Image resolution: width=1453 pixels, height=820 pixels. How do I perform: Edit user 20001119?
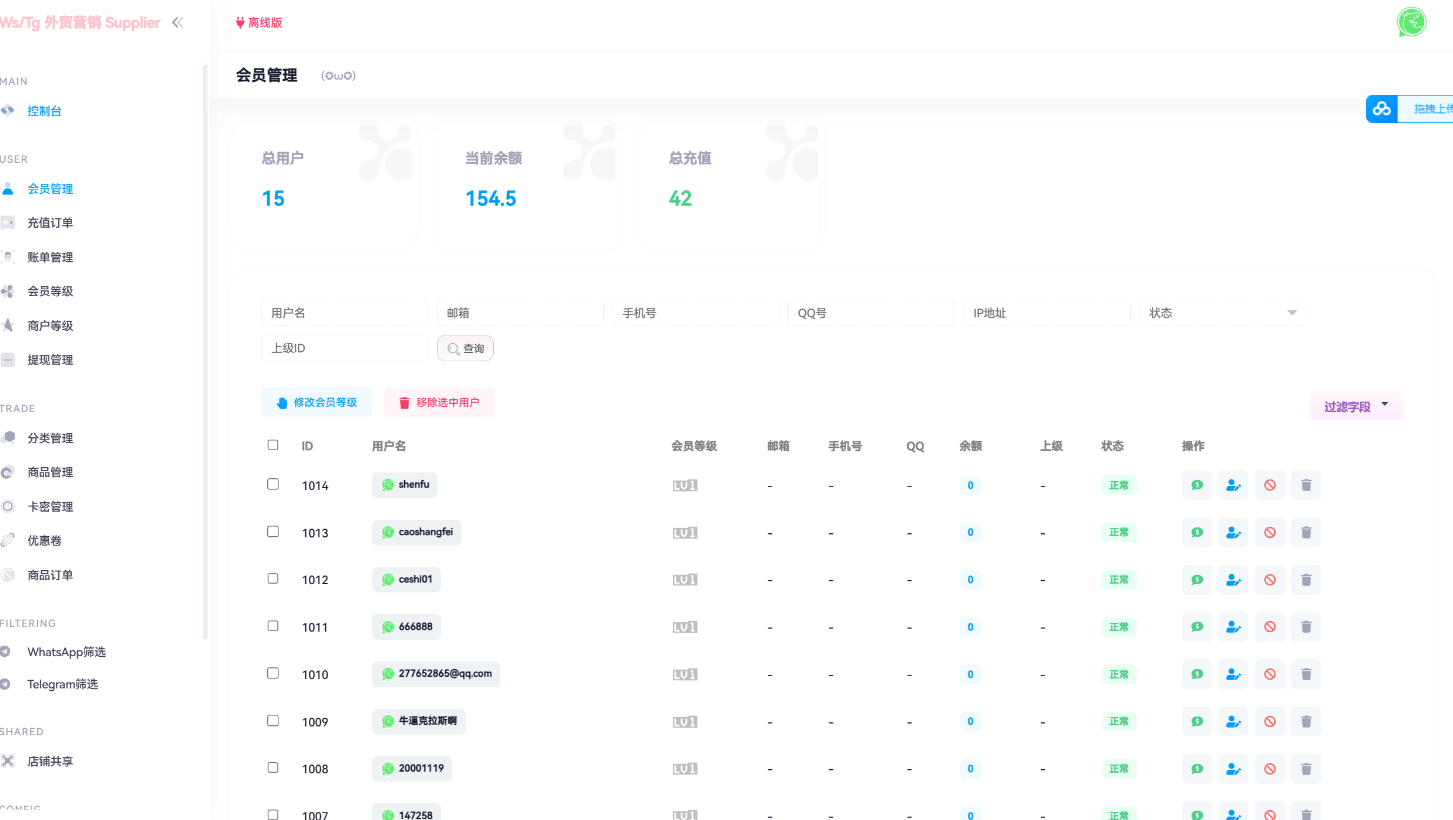tap(1233, 769)
